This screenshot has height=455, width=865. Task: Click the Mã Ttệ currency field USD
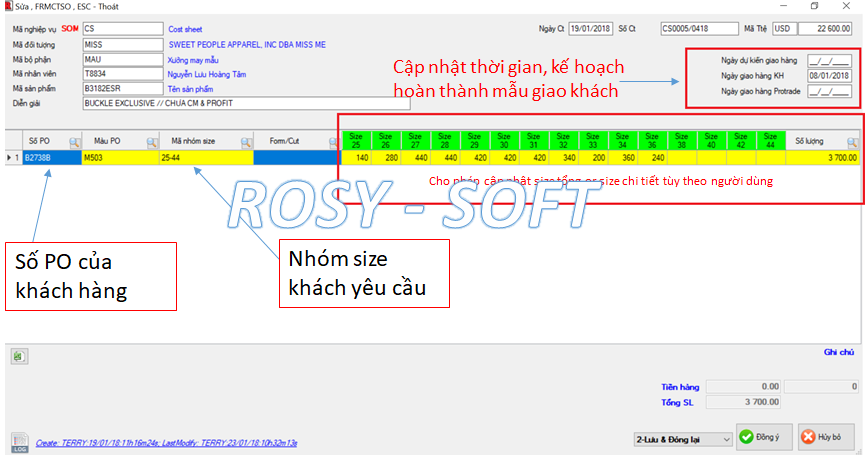(784, 28)
